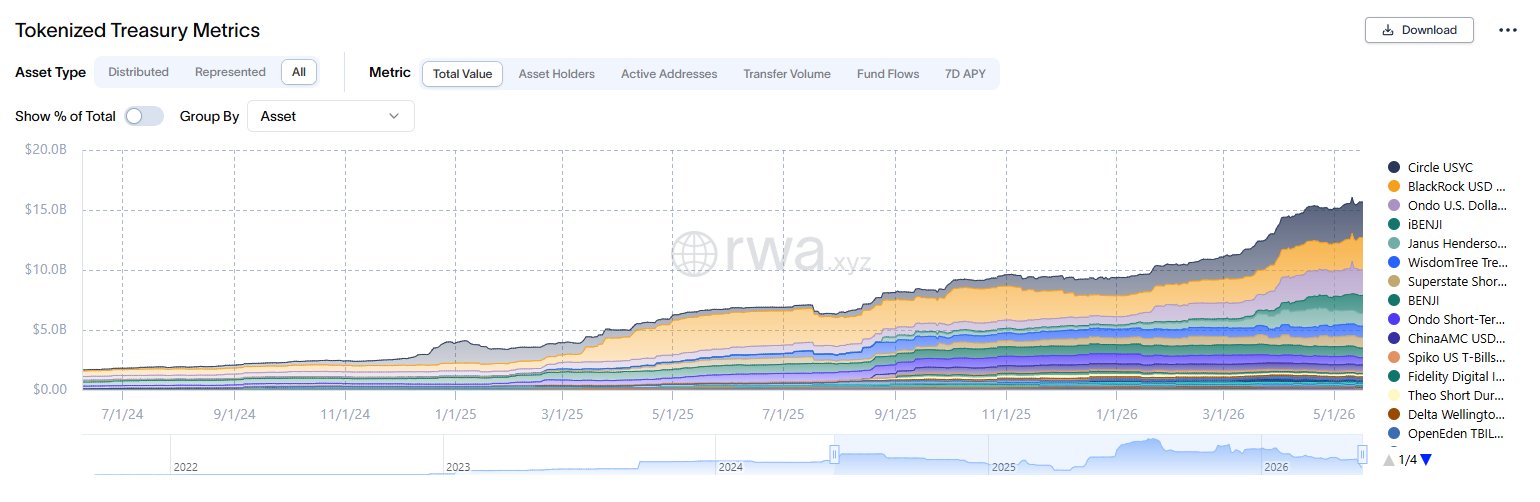Image resolution: width=1540 pixels, height=502 pixels.
Task: Switch metric to Asset Holders
Action: tap(556, 74)
